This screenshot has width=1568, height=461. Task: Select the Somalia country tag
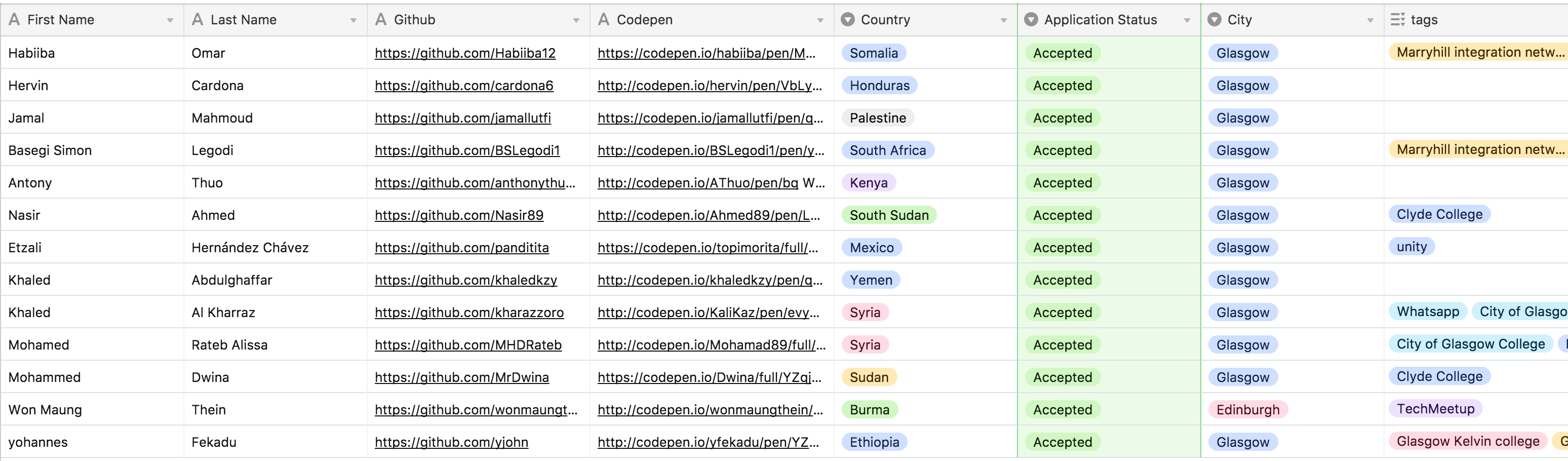tap(874, 53)
